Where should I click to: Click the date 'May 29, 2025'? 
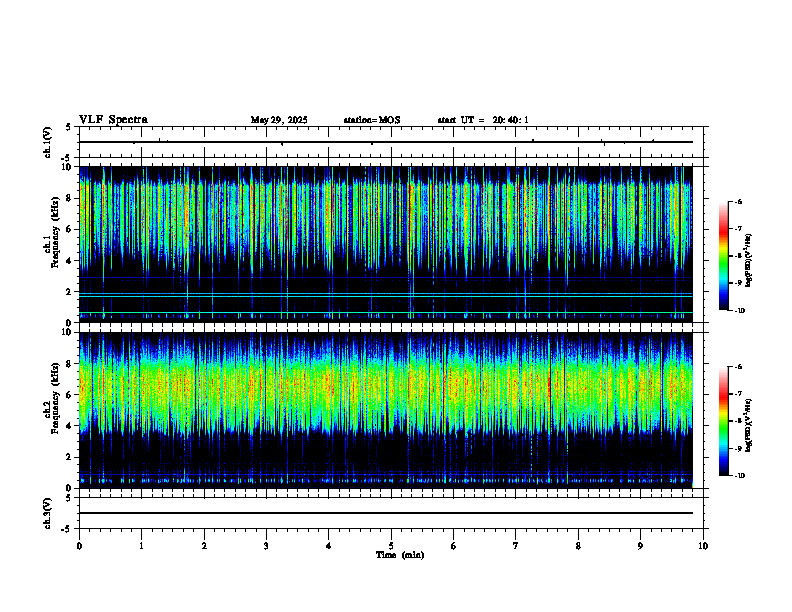click(x=279, y=120)
